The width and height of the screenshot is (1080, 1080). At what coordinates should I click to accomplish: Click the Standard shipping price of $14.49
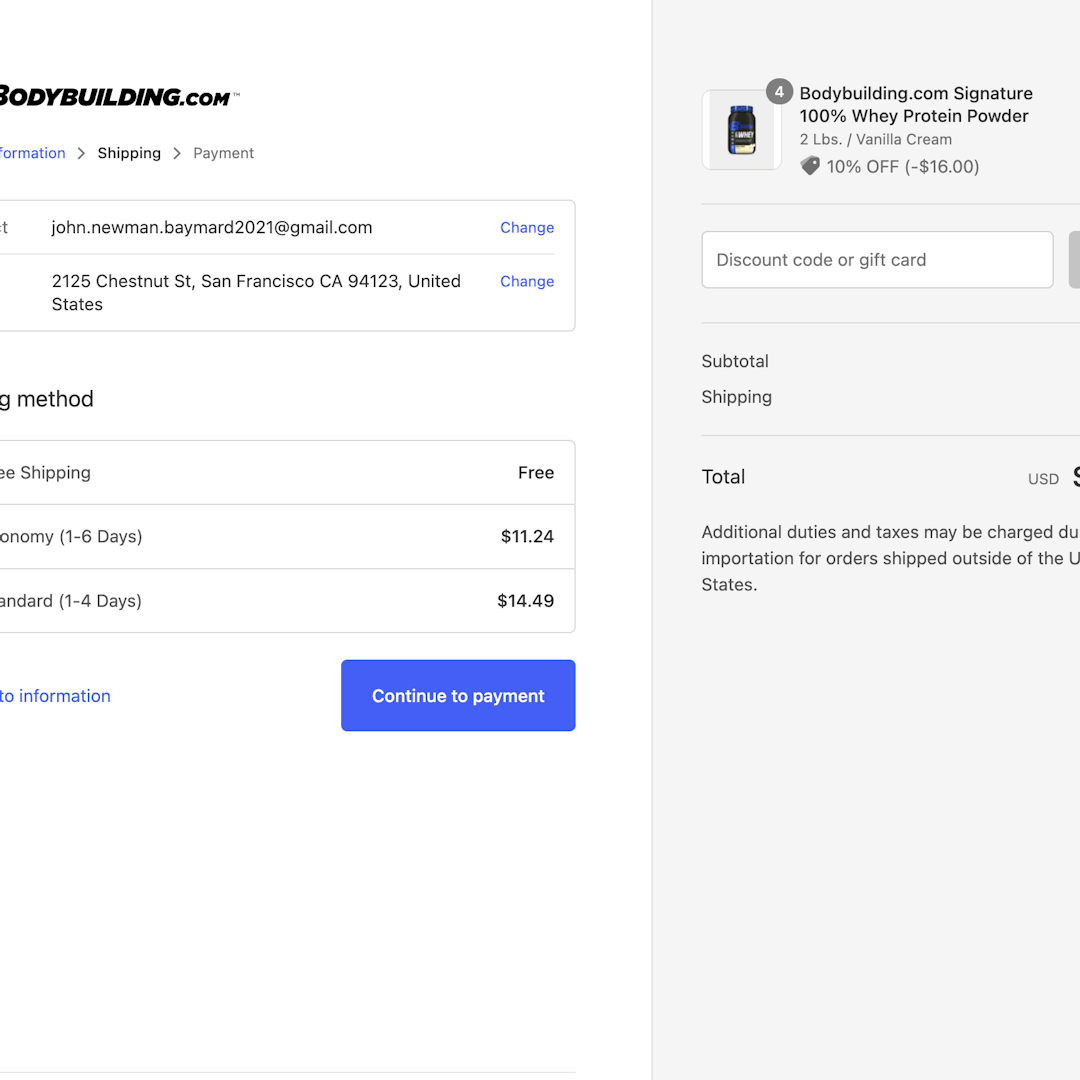tap(525, 600)
